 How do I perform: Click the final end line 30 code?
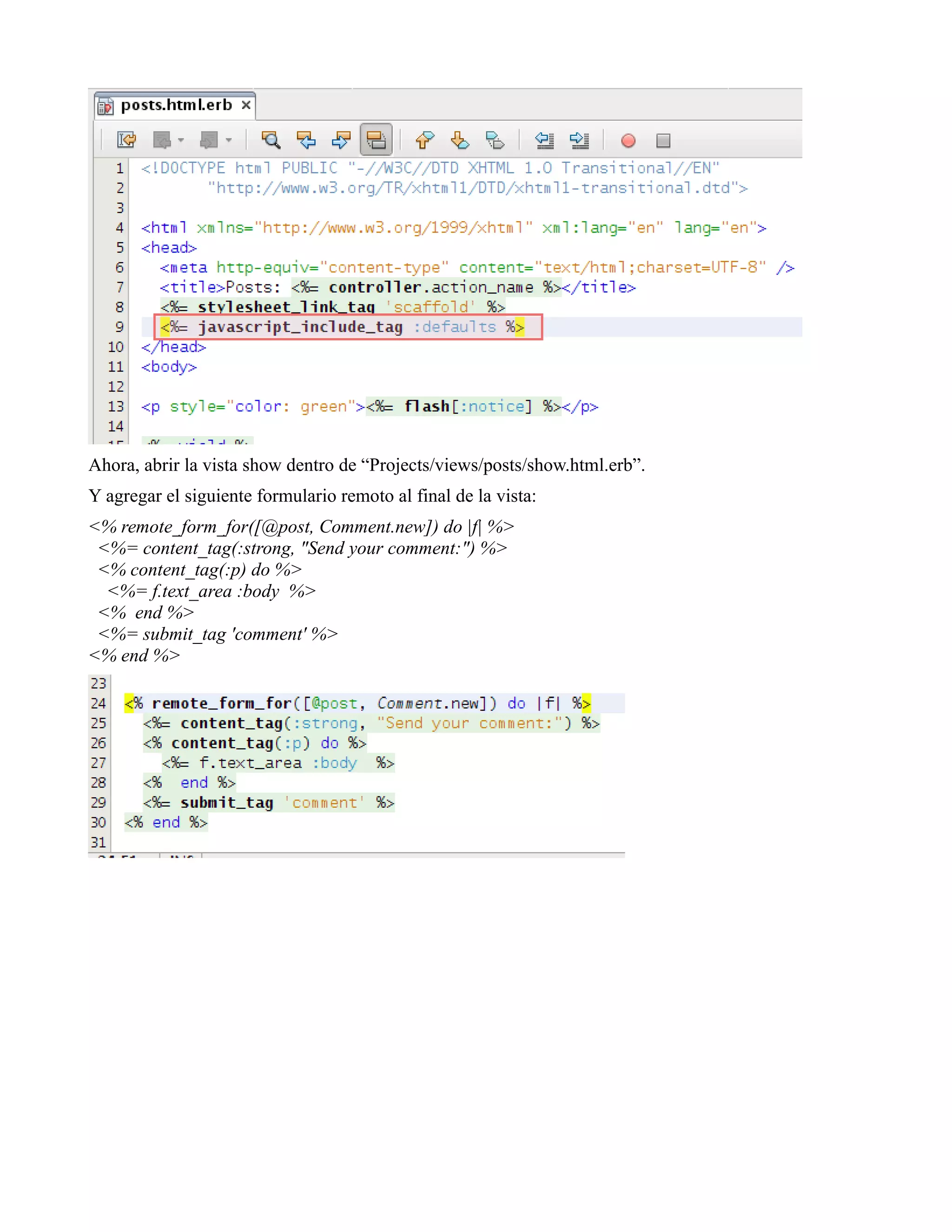point(166,822)
